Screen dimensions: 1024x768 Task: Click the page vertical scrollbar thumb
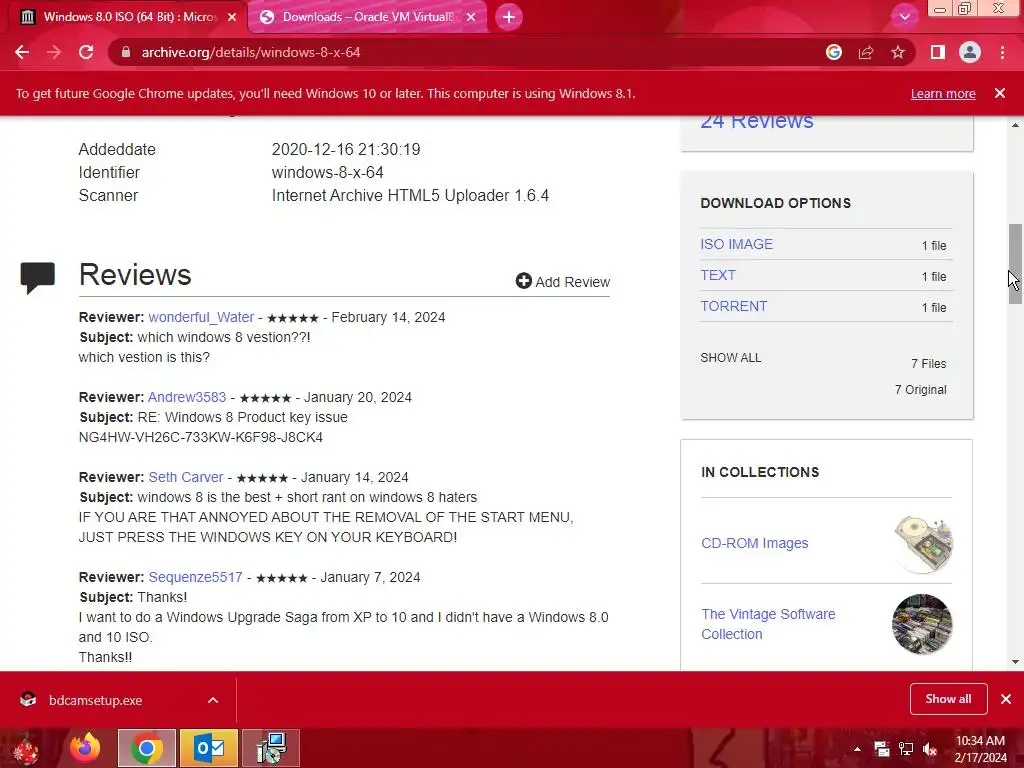(1015, 264)
